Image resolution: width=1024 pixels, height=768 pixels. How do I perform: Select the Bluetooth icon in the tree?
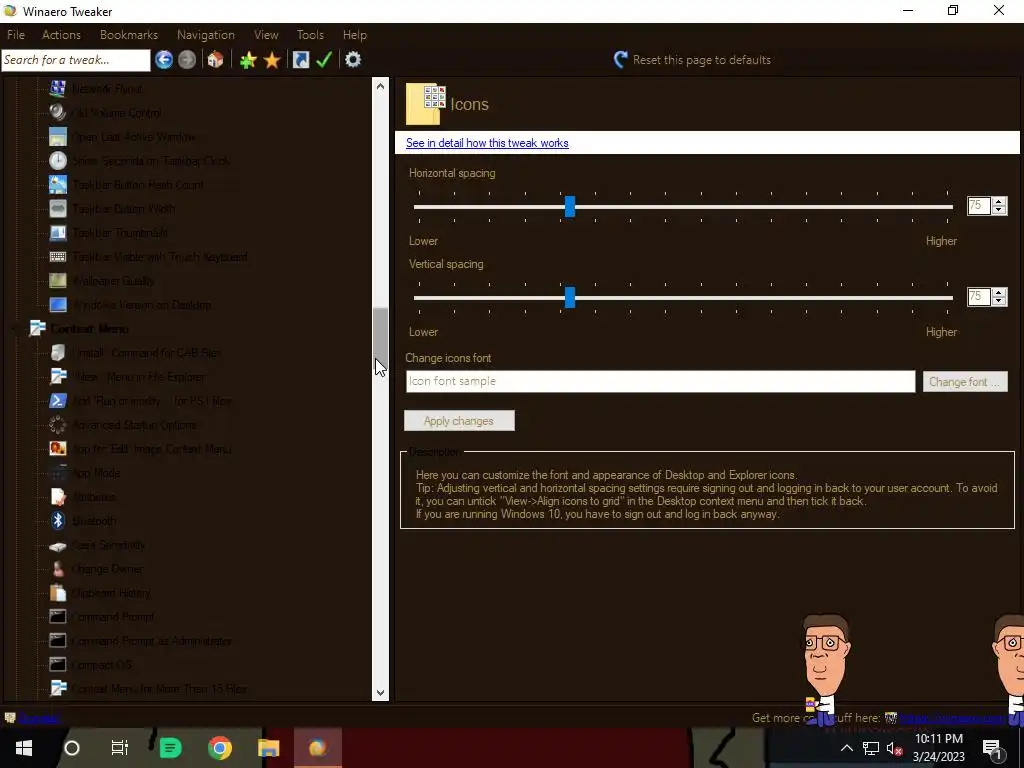(57, 520)
